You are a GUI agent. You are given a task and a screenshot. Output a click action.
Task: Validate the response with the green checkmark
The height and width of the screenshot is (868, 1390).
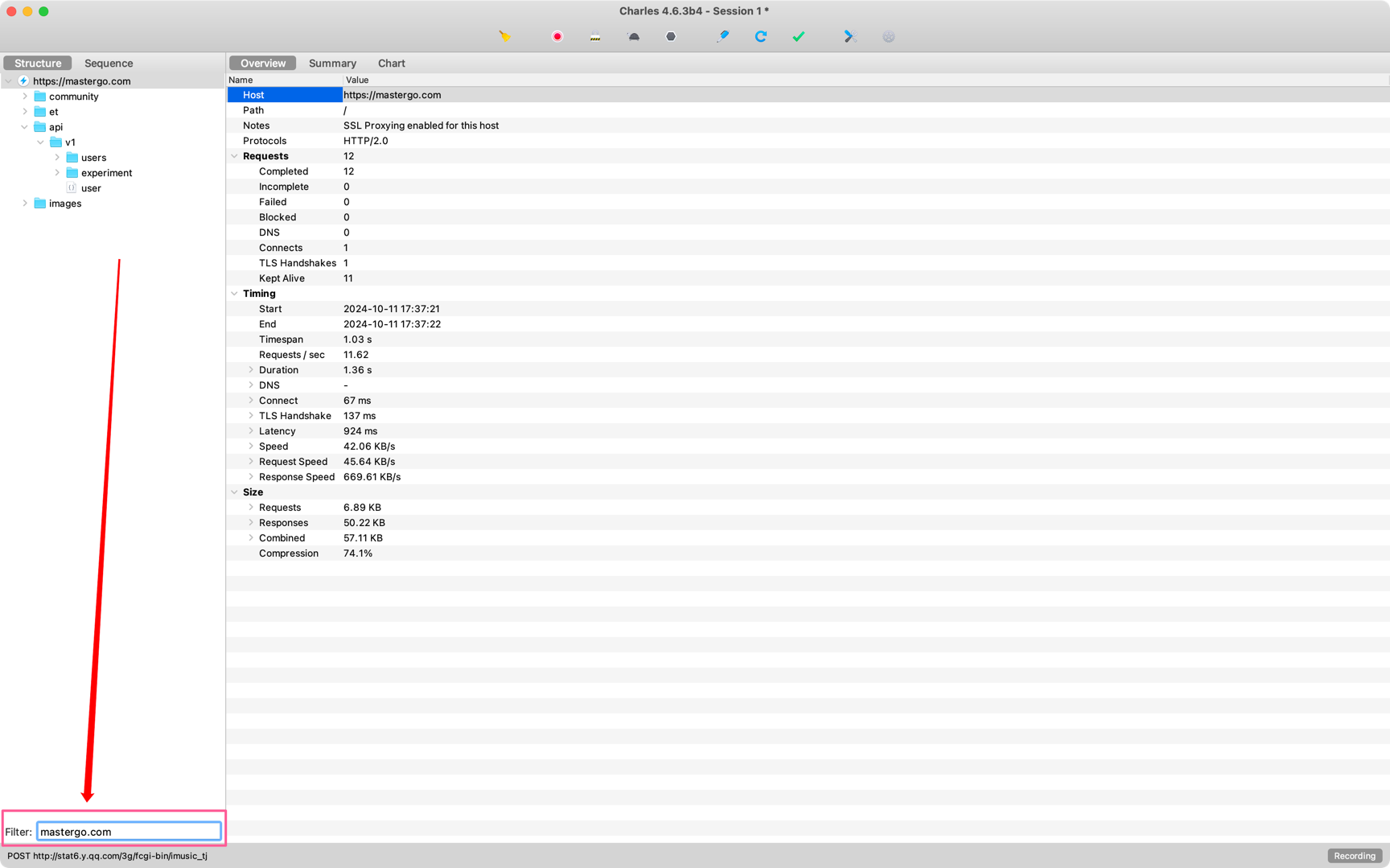tap(799, 36)
